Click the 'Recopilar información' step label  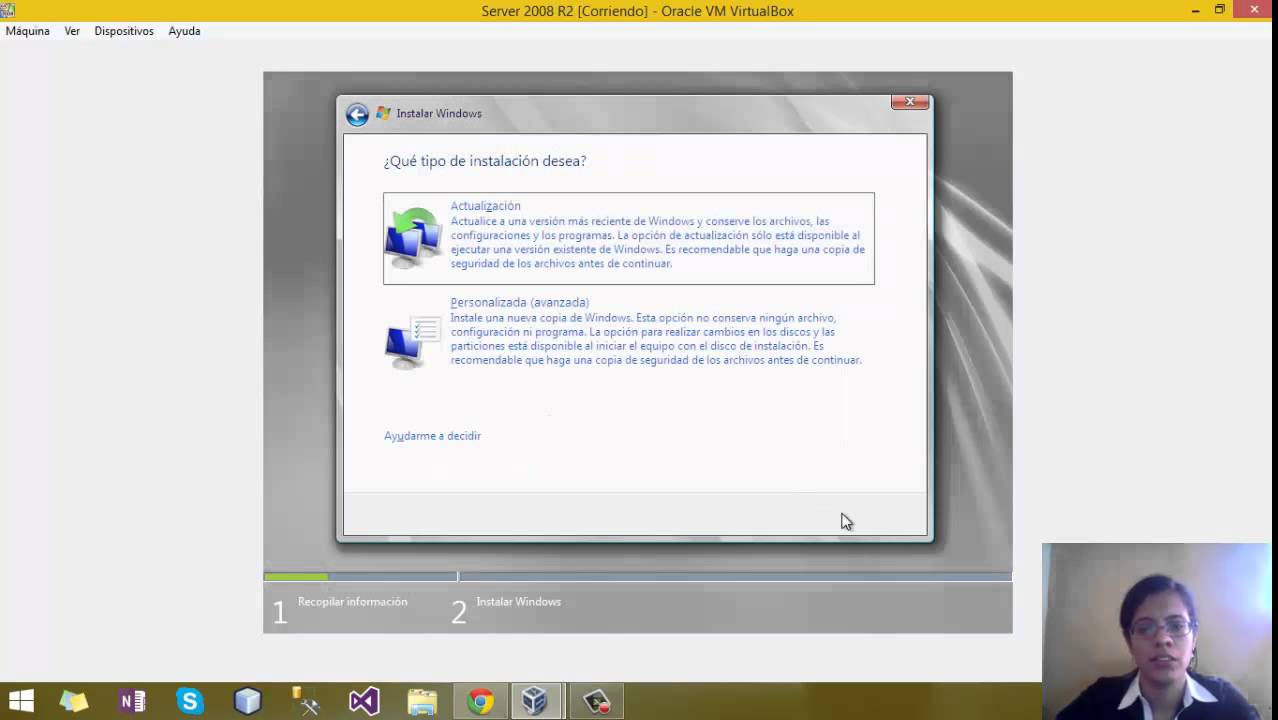coord(352,602)
